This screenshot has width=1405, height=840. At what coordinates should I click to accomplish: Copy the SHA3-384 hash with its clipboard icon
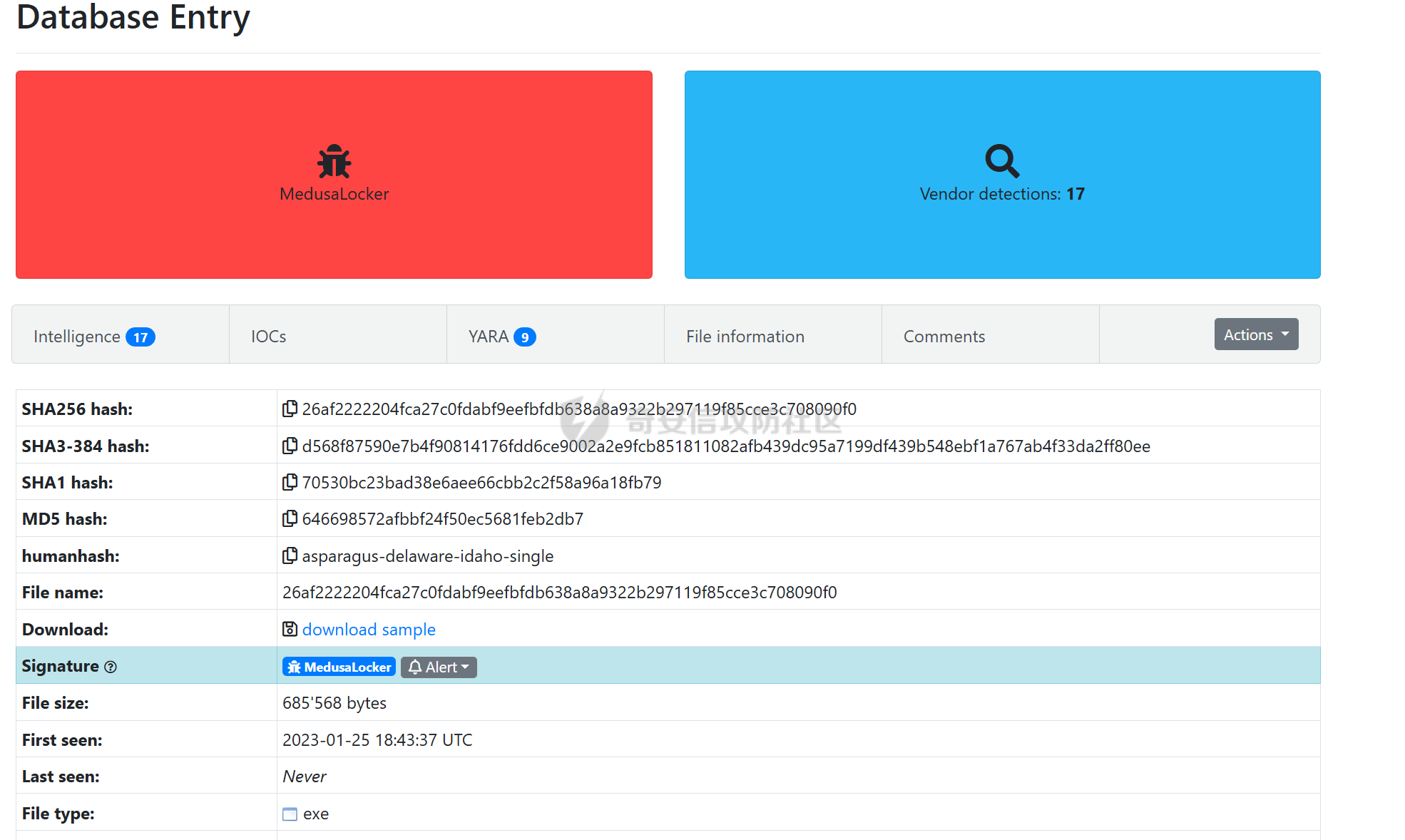(290, 446)
